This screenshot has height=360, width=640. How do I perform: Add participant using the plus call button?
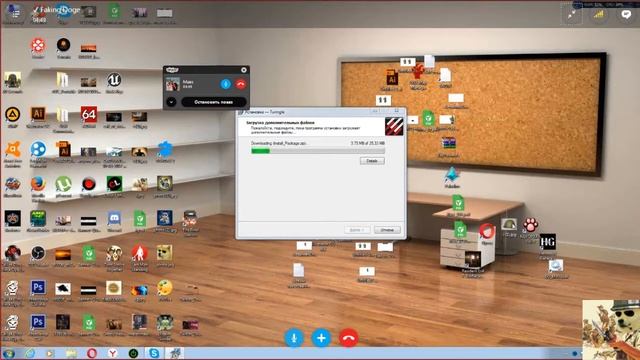[x=321, y=338]
